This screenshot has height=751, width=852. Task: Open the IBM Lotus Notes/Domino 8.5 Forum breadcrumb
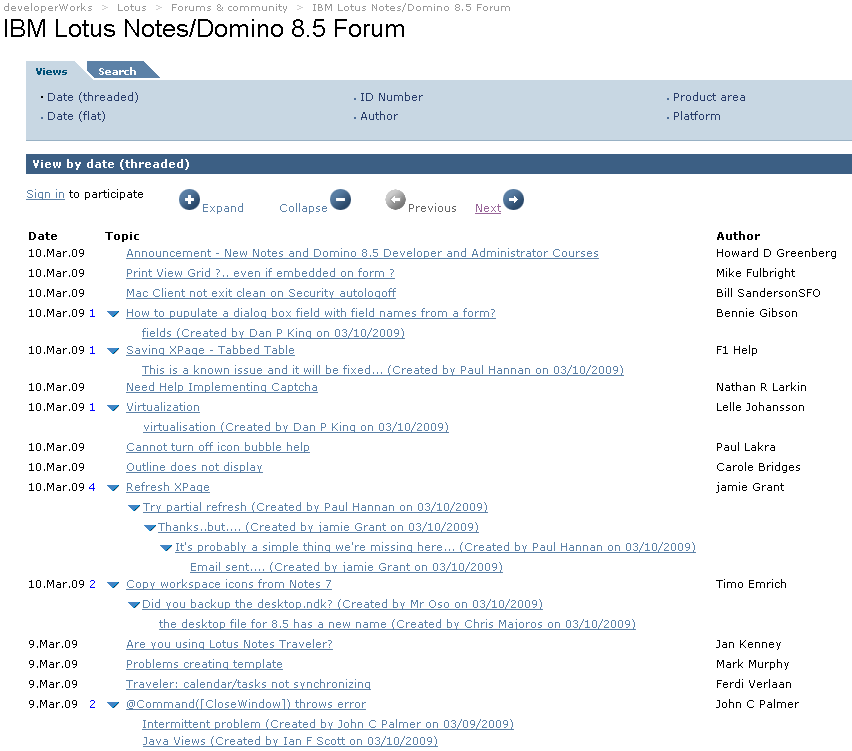[411, 8]
